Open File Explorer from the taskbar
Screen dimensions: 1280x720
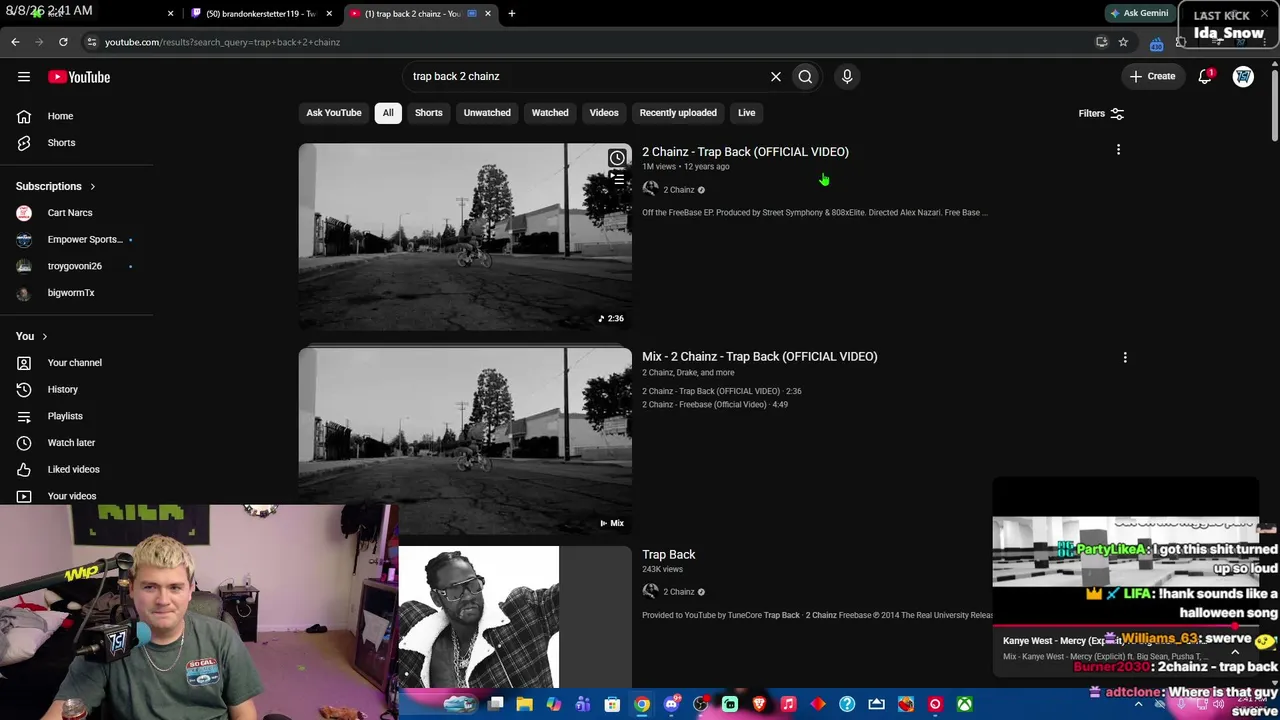click(525, 704)
